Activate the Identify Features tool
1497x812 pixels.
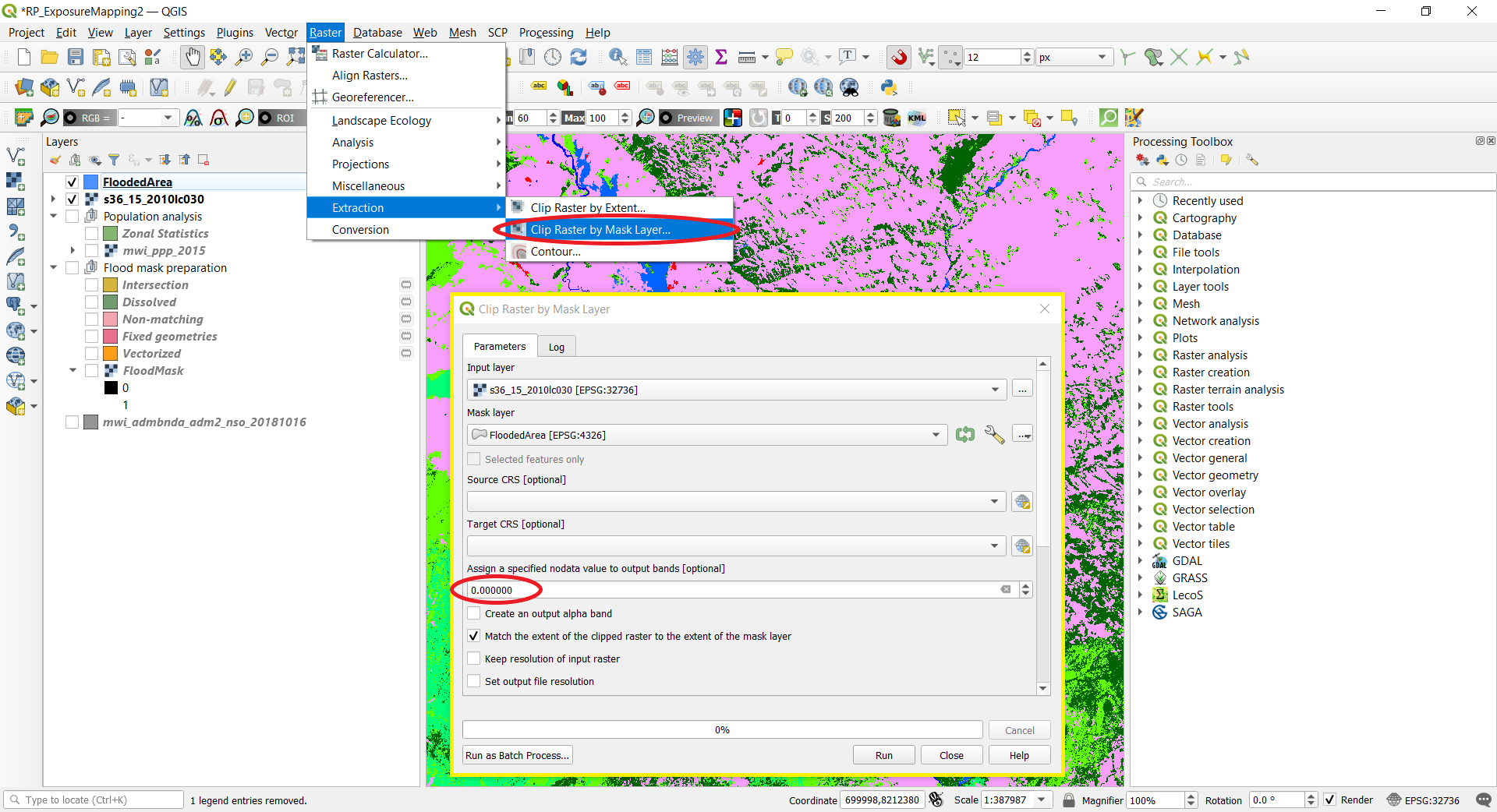tap(618, 57)
